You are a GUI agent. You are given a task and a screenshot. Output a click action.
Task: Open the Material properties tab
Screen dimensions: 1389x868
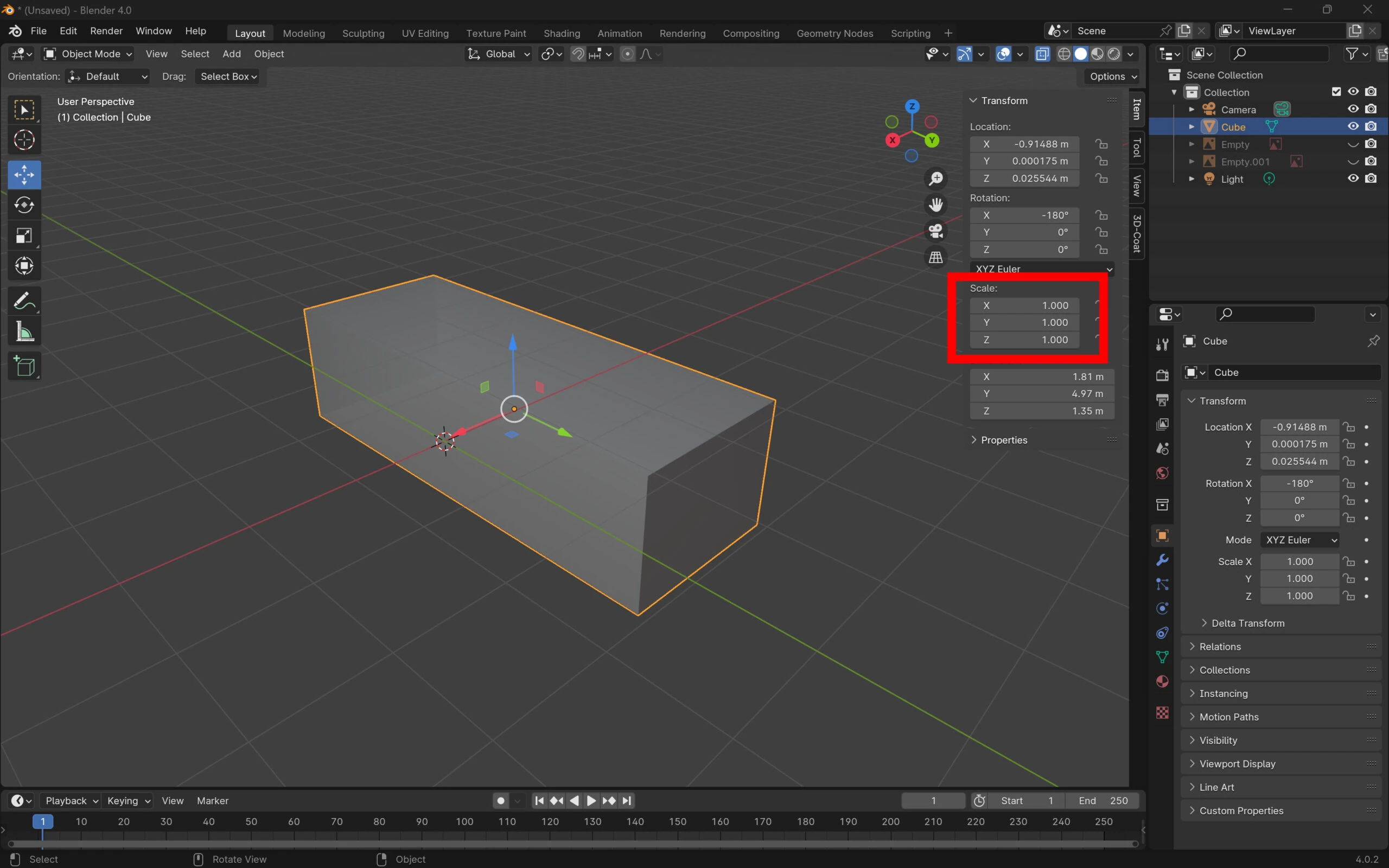[1162, 681]
